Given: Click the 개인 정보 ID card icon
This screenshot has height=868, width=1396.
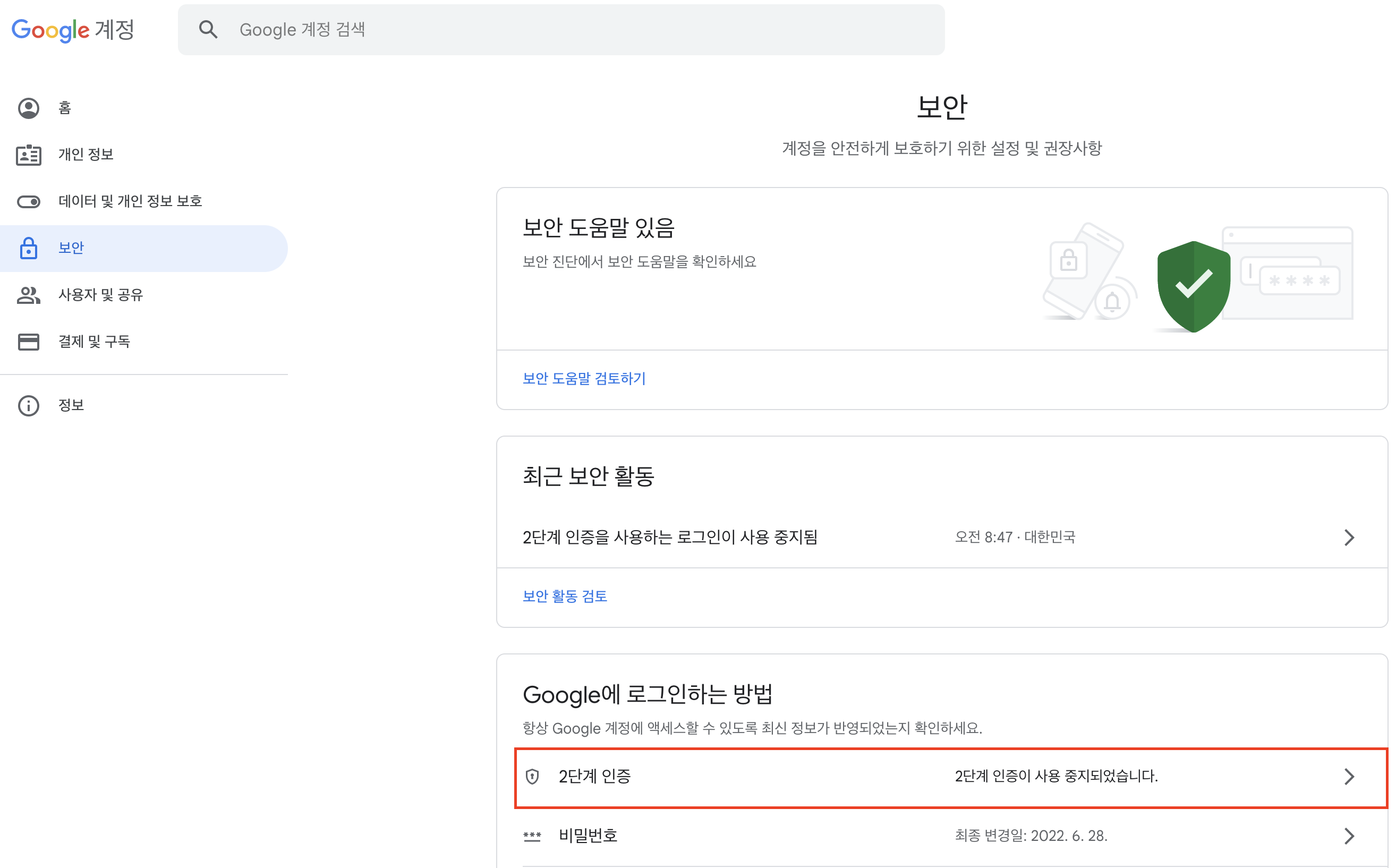Looking at the screenshot, I should tap(29, 155).
